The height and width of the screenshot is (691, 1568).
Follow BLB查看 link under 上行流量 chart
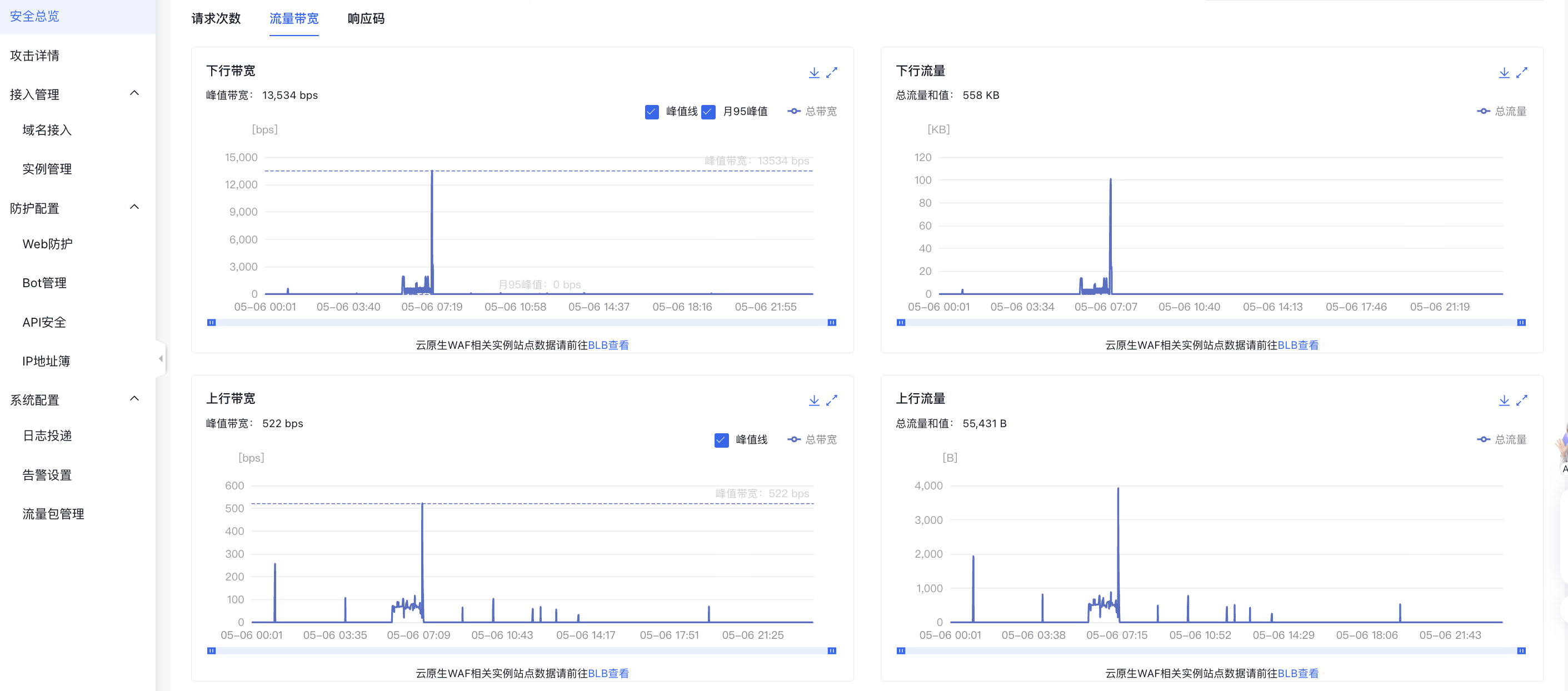[1298, 673]
